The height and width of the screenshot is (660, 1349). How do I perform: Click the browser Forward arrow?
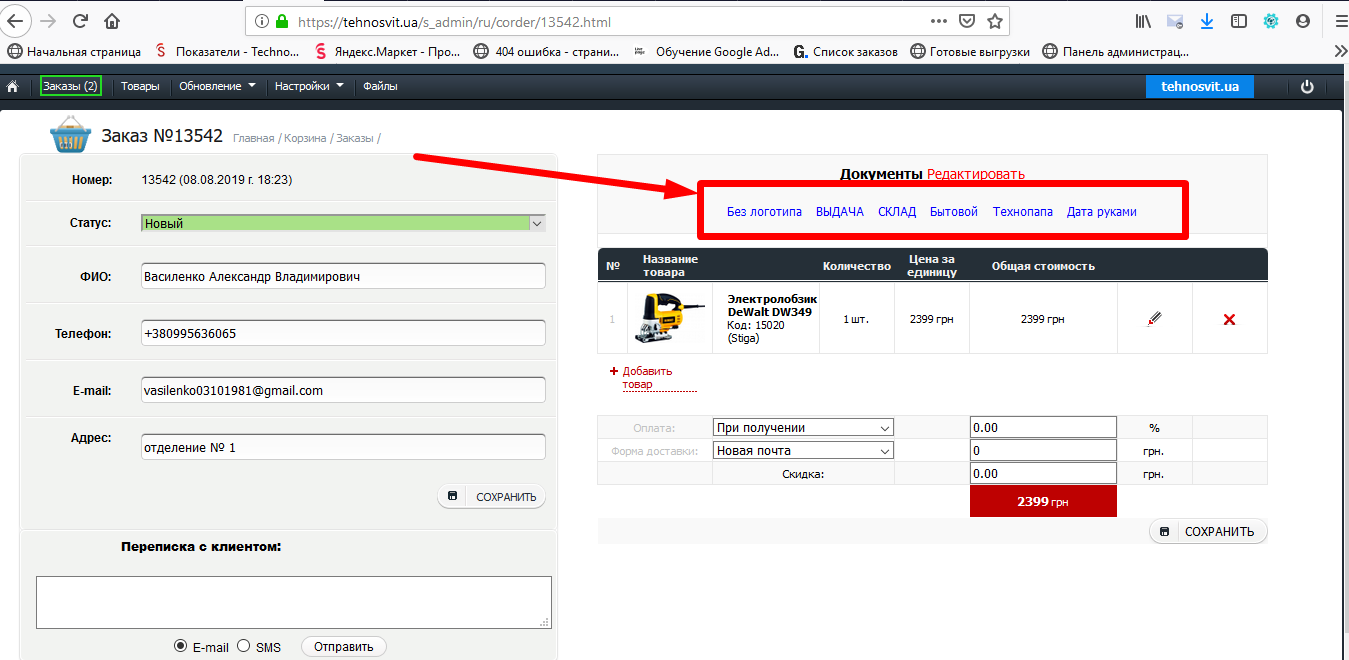click(47, 21)
